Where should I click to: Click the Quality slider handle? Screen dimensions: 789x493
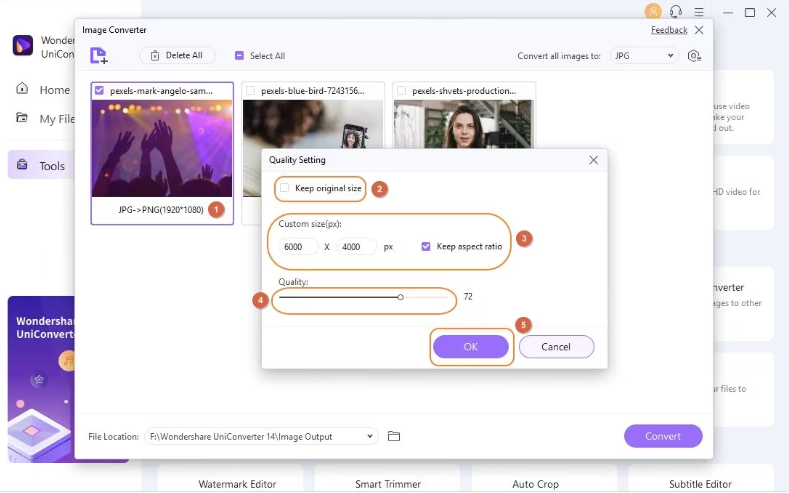click(x=400, y=297)
